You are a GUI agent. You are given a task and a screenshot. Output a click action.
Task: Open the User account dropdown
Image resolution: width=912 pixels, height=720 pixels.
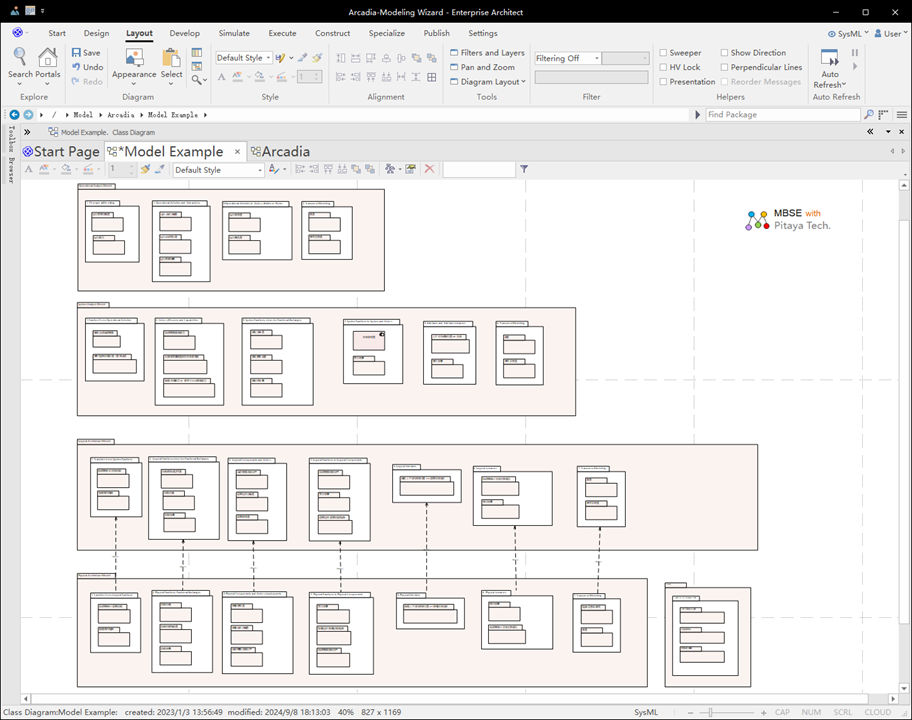click(x=890, y=34)
